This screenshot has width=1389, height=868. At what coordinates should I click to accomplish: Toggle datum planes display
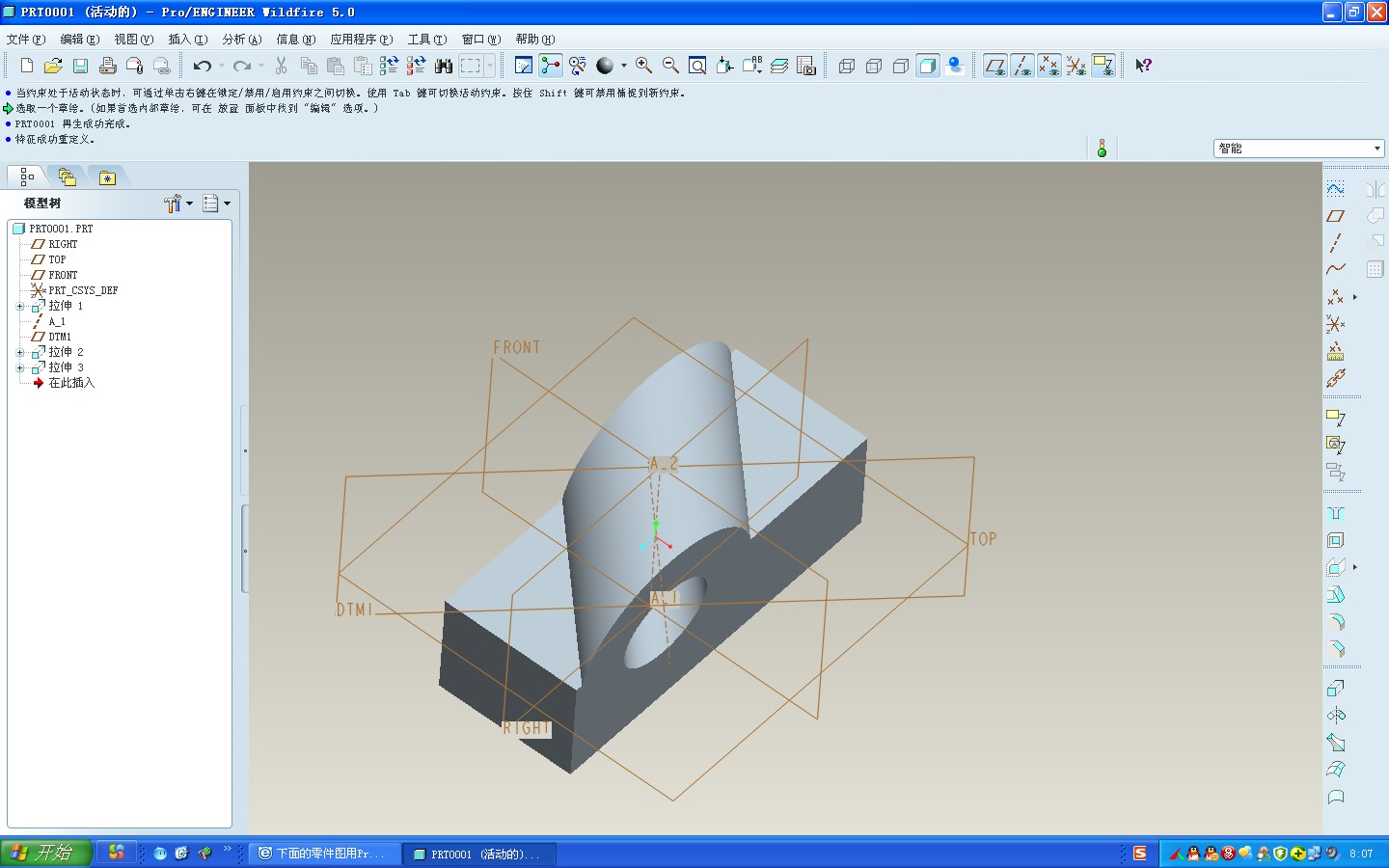click(x=994, y=66)
